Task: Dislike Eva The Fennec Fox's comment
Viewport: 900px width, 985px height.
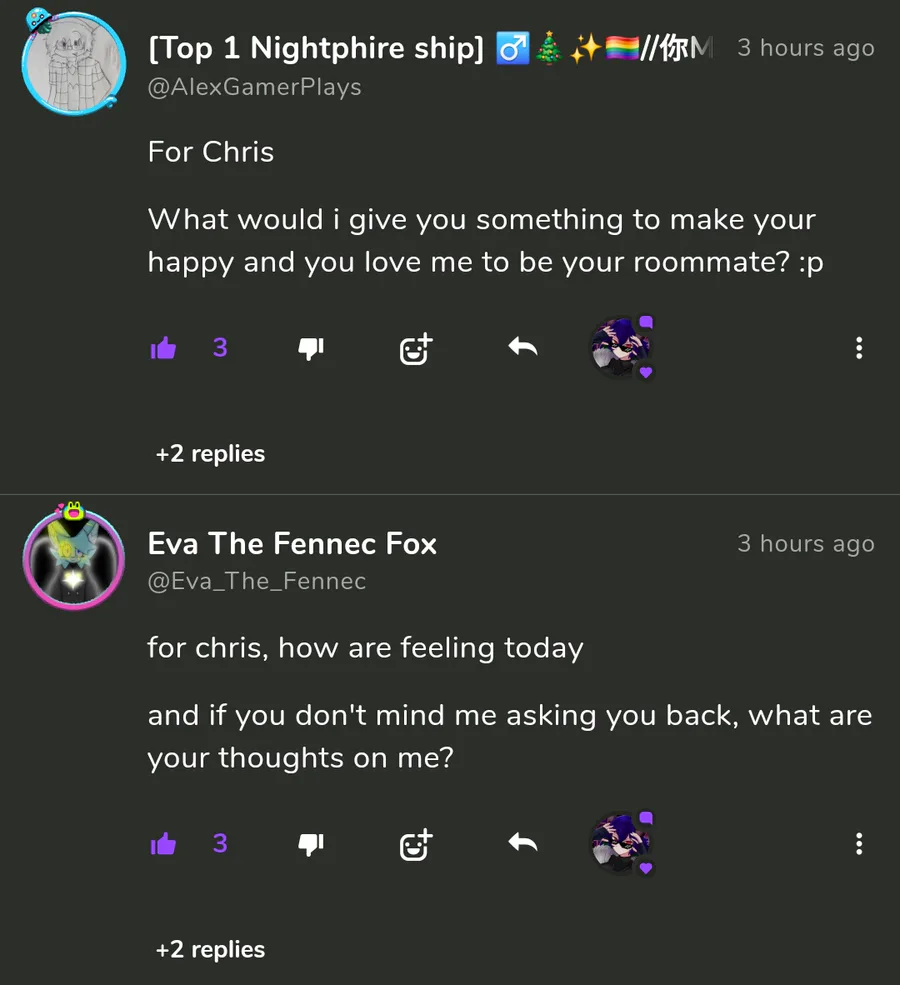Action: pyautogui.click(x=311, y=844)
